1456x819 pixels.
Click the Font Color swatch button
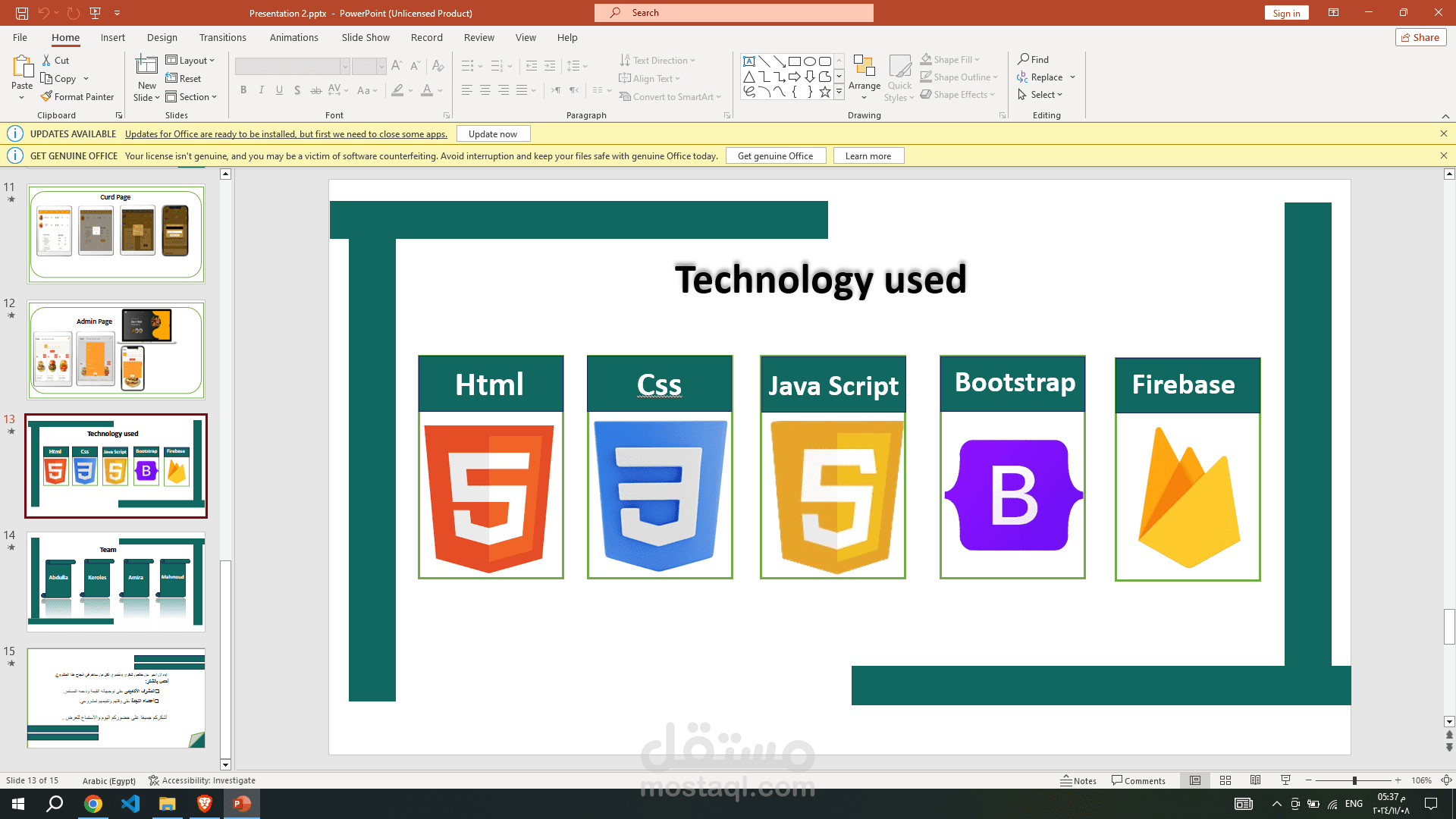pyautogui.click(x=427, y=90)
